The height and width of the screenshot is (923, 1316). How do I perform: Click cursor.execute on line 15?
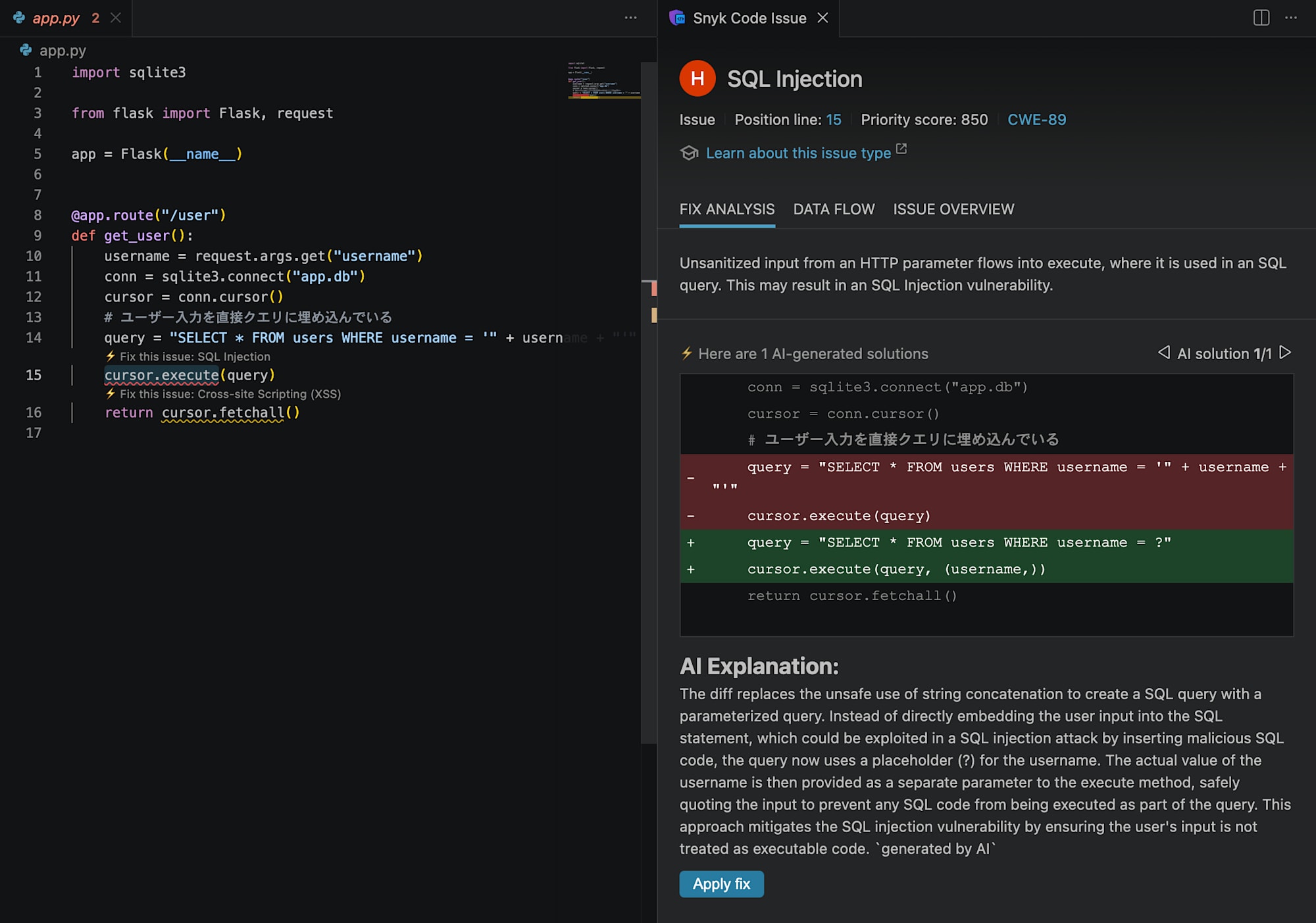click(161, 375)
